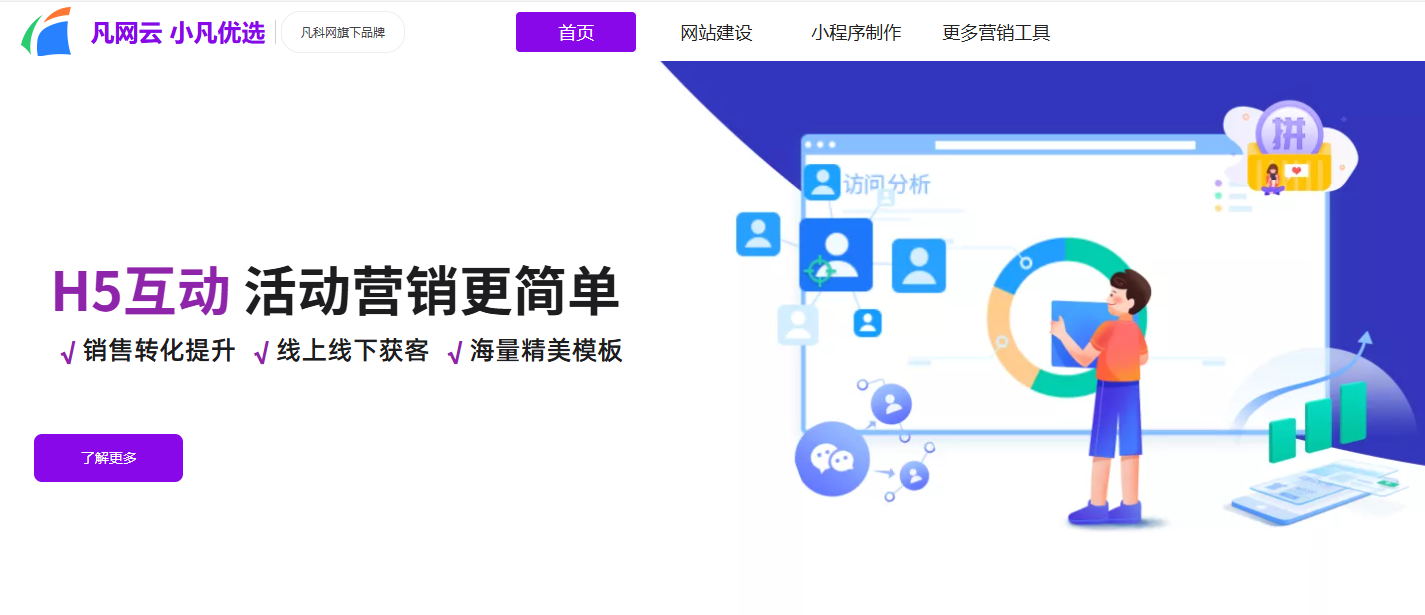The width and height of the screenshot is (1425, 615).
Task: Open 更多营销工具 menu
Action: click(996, 33)
